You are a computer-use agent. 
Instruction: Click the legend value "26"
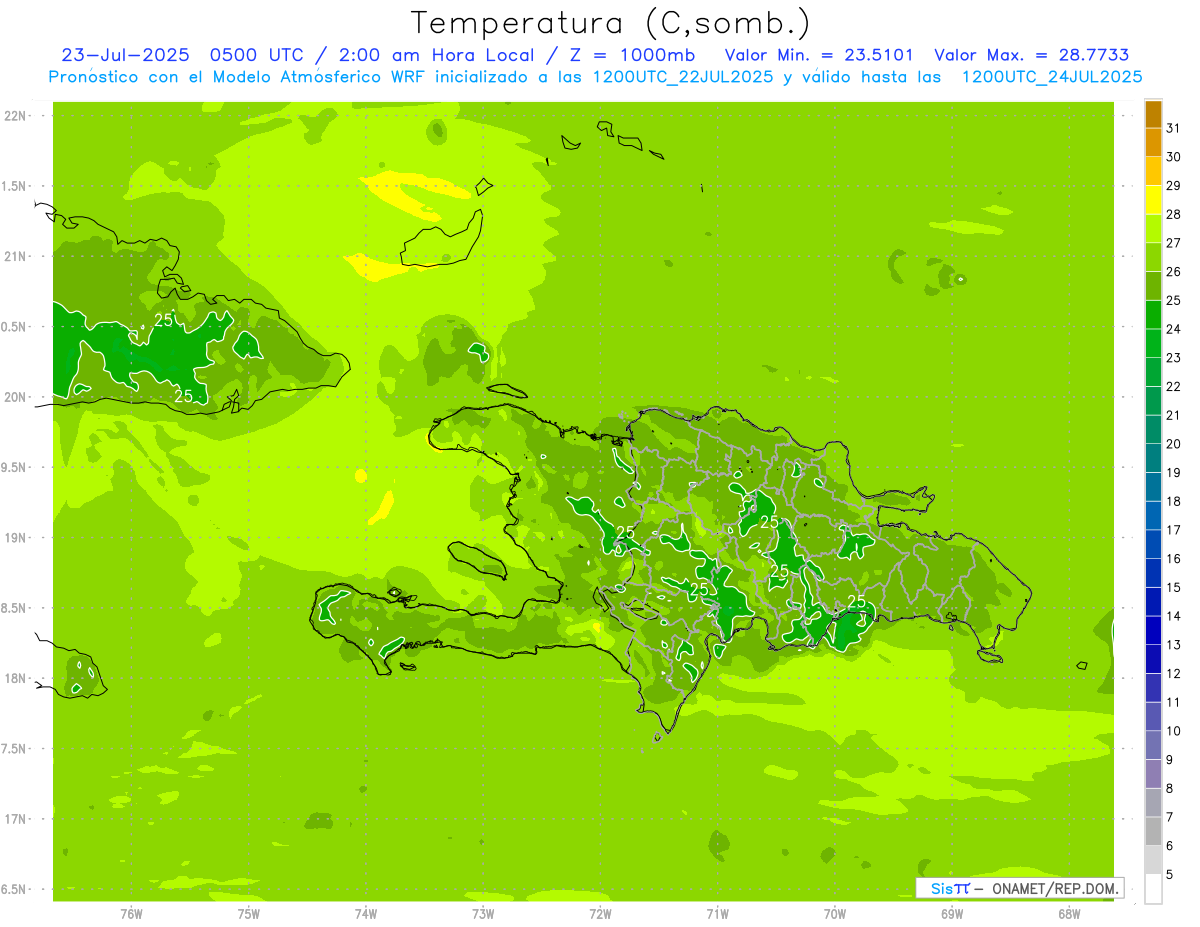pos(1173,272)
